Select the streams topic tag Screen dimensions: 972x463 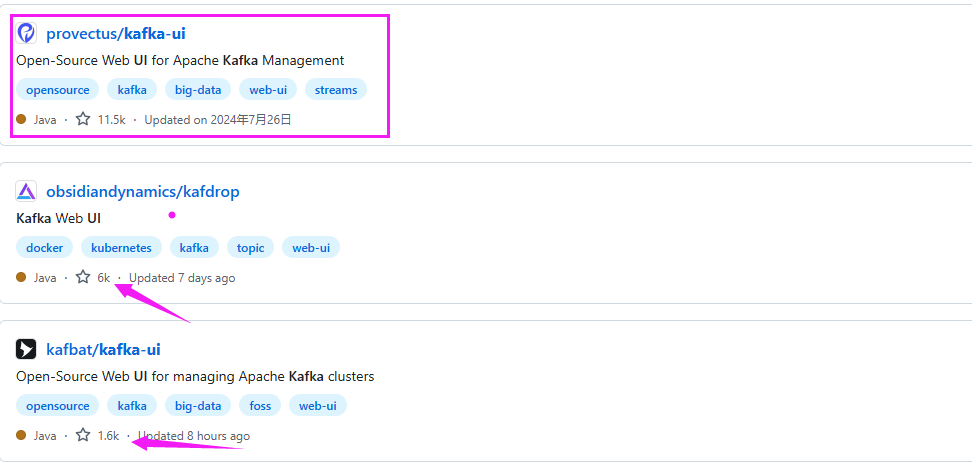coord(336,90)
